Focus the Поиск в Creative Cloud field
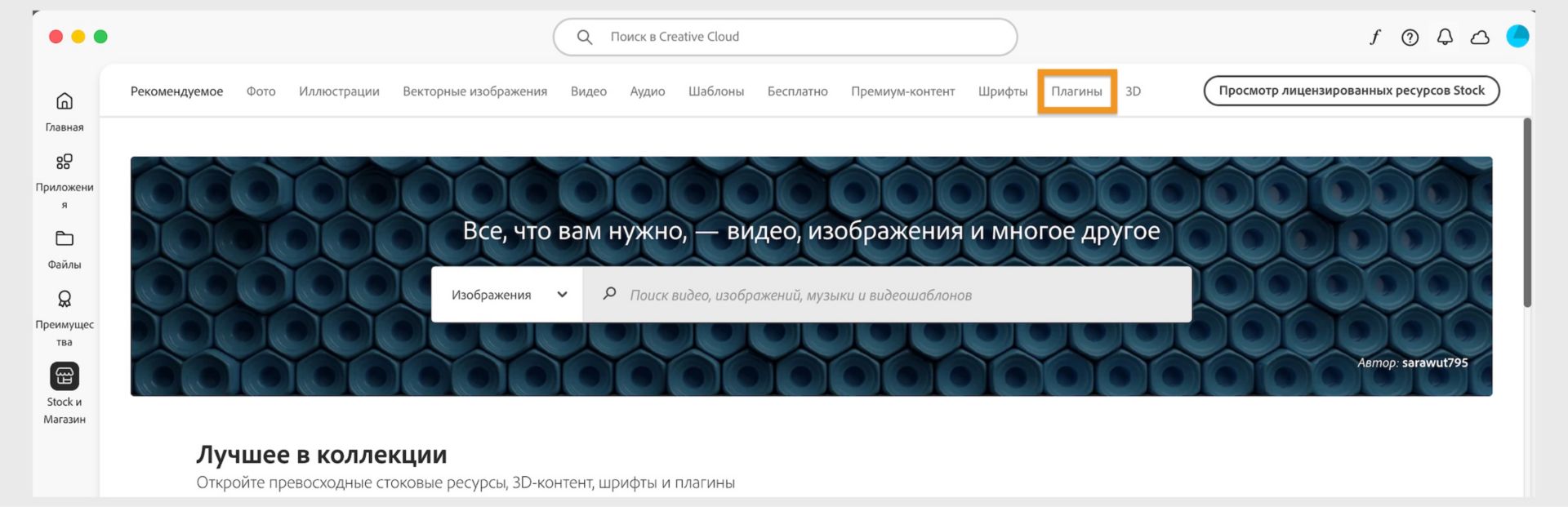The height and width of the screenshot is (507, 1568). click(786, 37)
